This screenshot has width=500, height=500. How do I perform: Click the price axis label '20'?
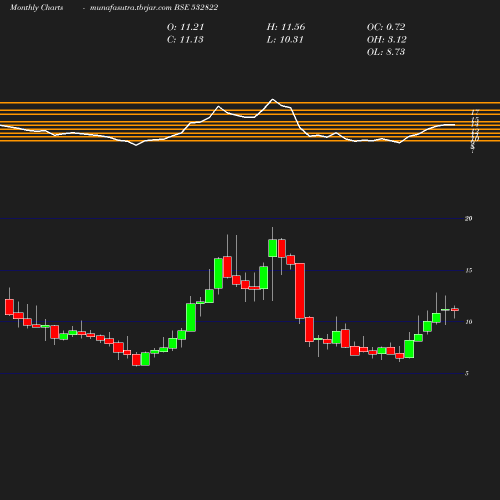click(x=469, y=219)
